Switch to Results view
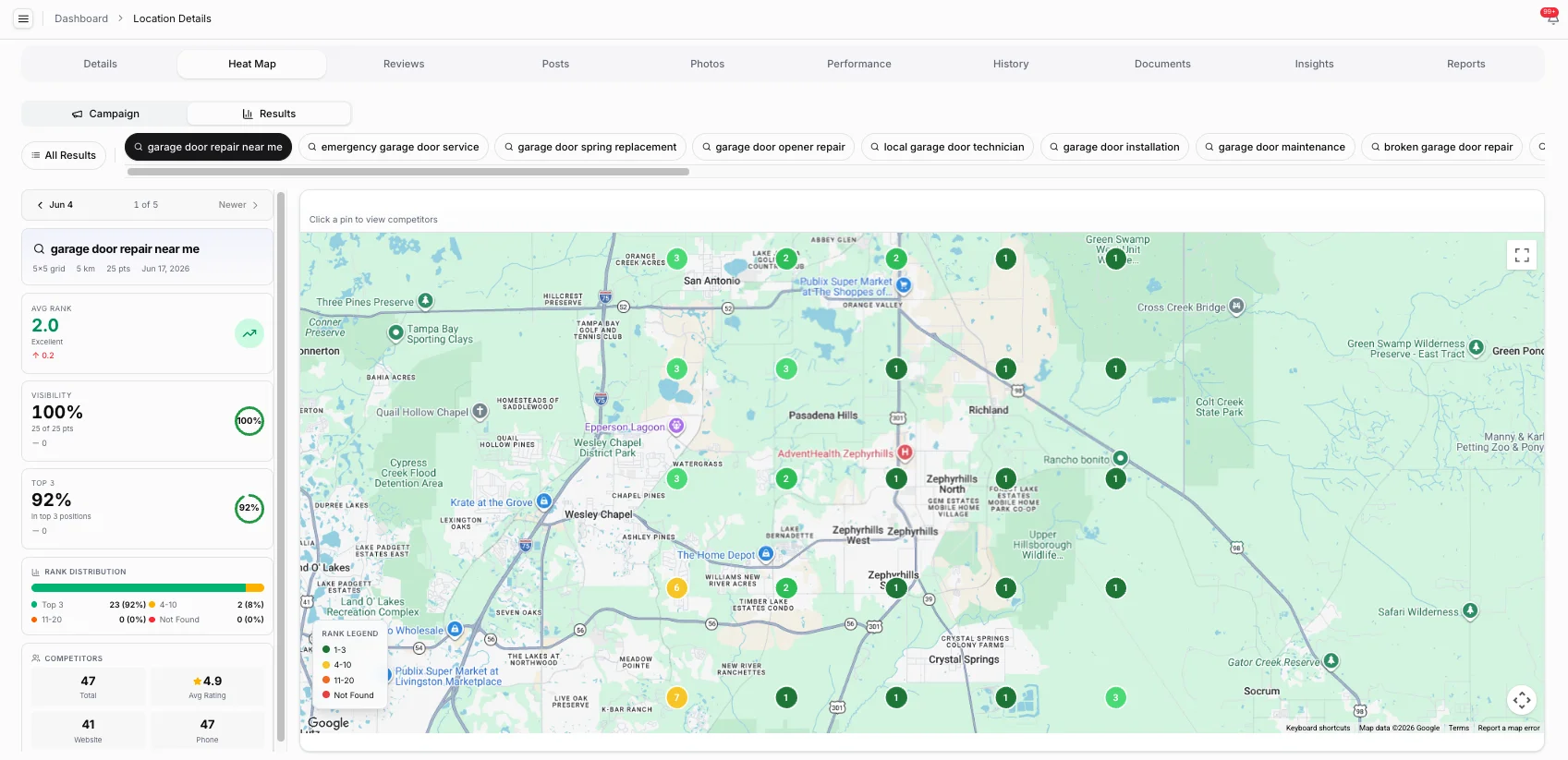Screen dimensions: 1568x760 pos(269,114)
